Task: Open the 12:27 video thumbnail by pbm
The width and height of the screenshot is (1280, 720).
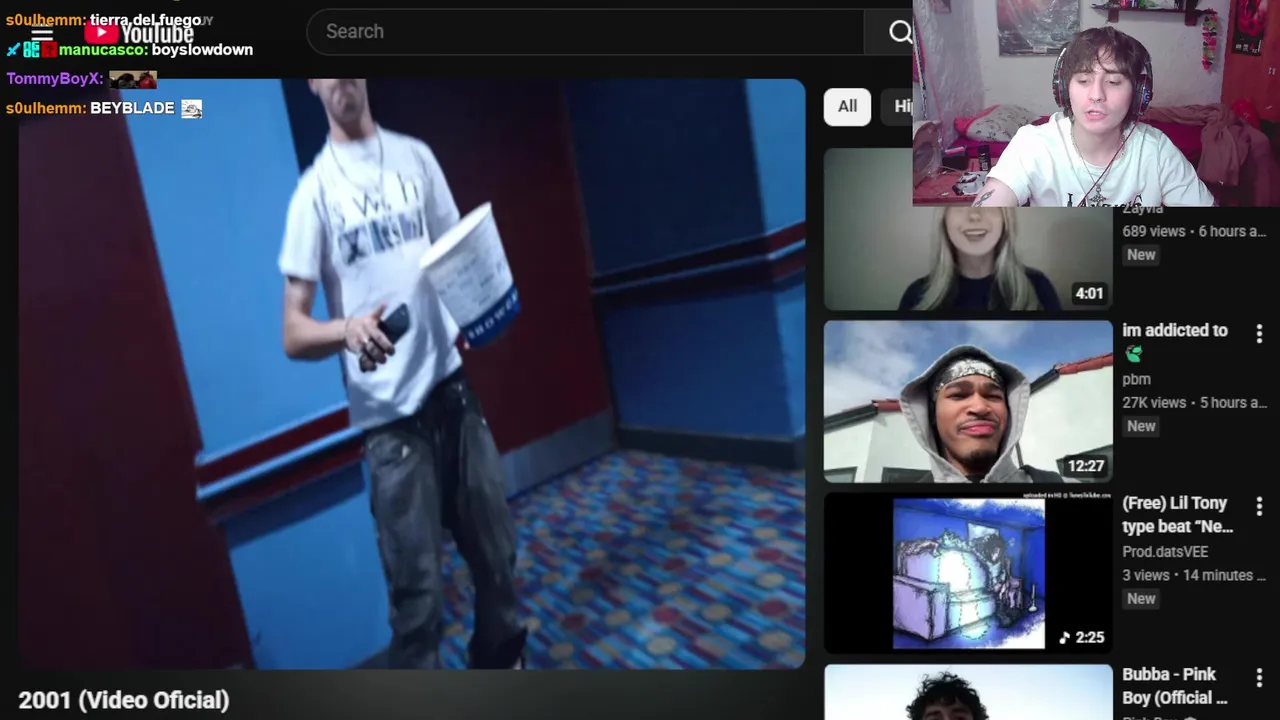Action: pyautogui.click(x=967, y=401)
